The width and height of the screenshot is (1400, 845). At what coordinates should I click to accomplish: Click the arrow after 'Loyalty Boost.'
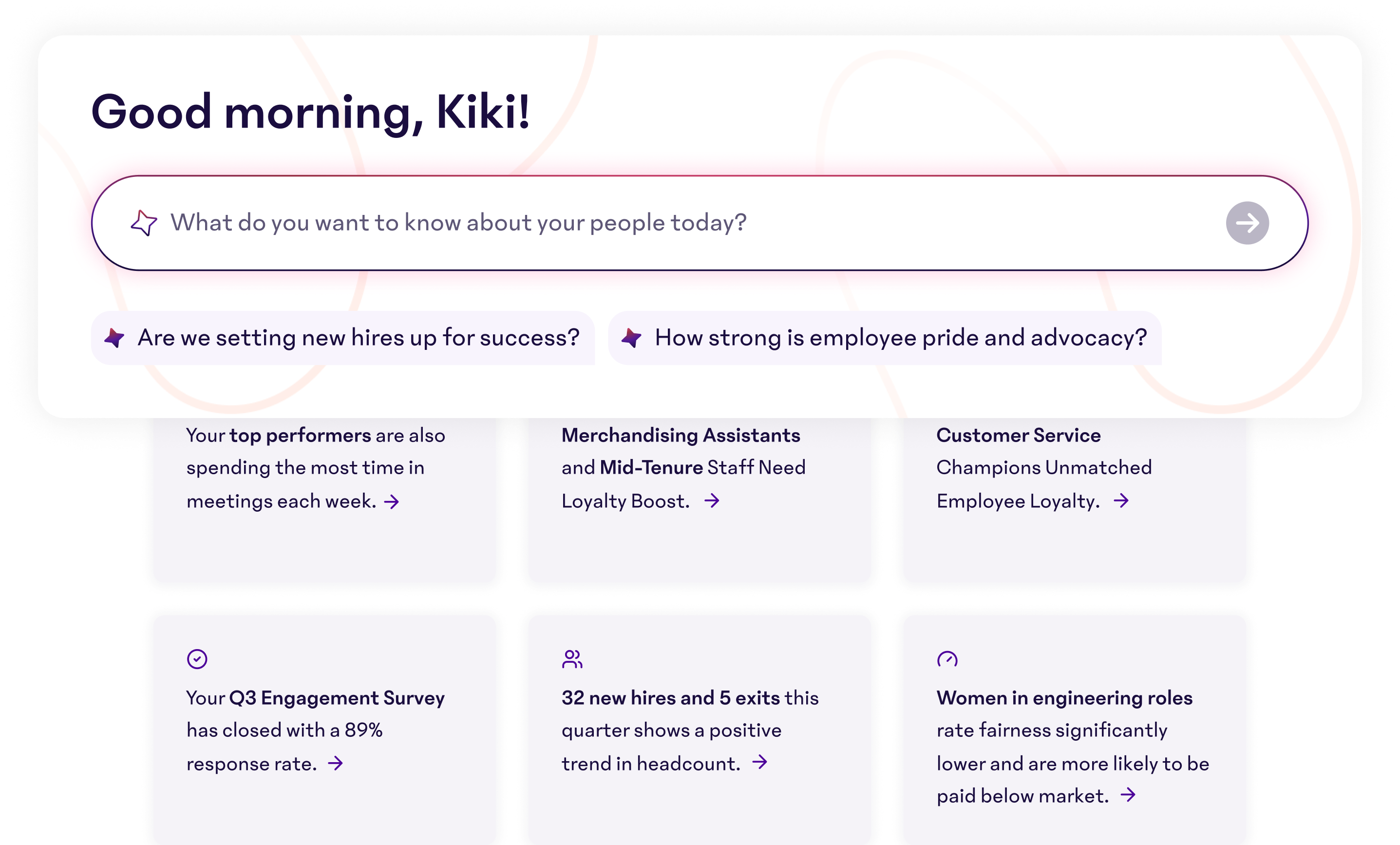tap(712, 500)
